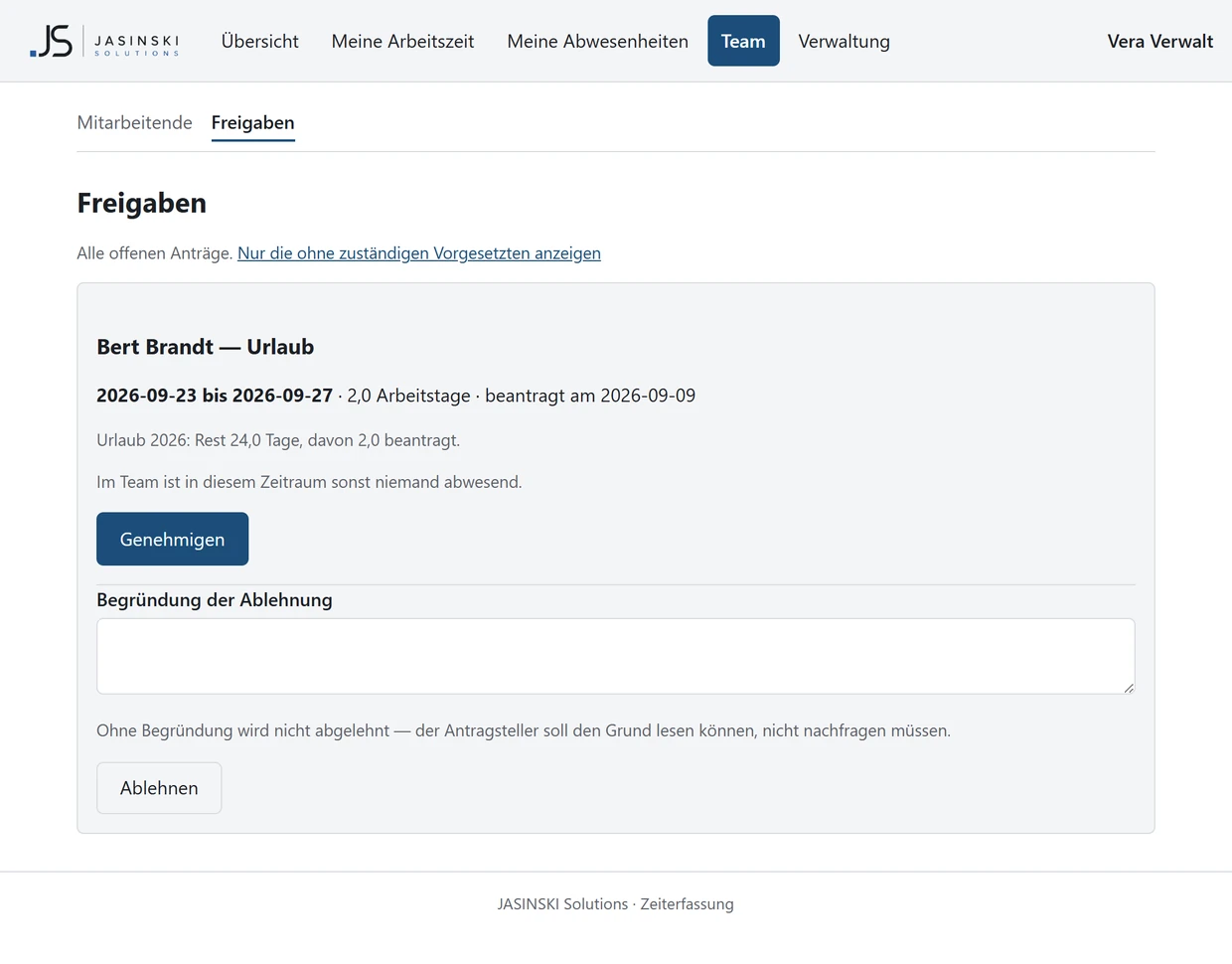Open Meine Abwesenheiten page
The width and height of the screenshot is (1232, 964).
coord(597,41)
